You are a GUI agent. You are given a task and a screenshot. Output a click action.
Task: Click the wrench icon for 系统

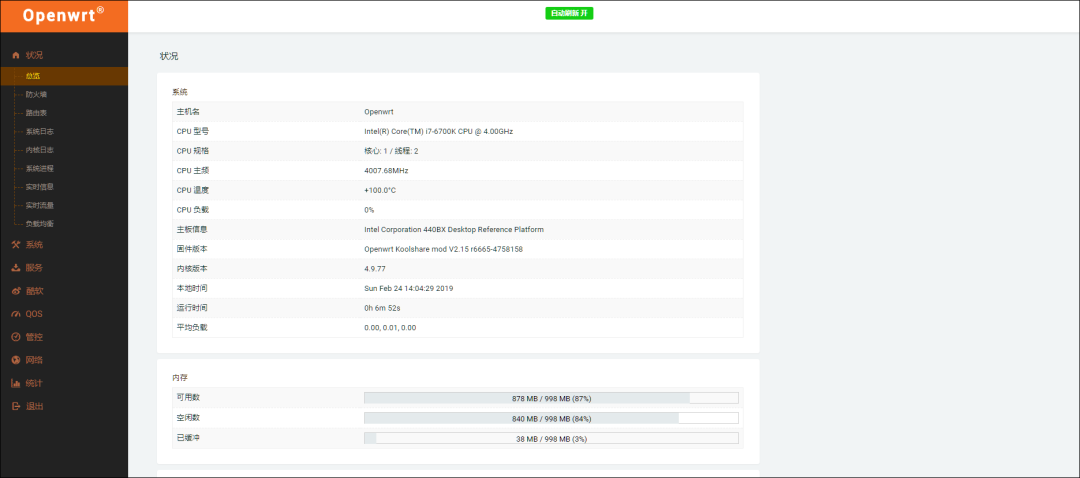[15, 245]
